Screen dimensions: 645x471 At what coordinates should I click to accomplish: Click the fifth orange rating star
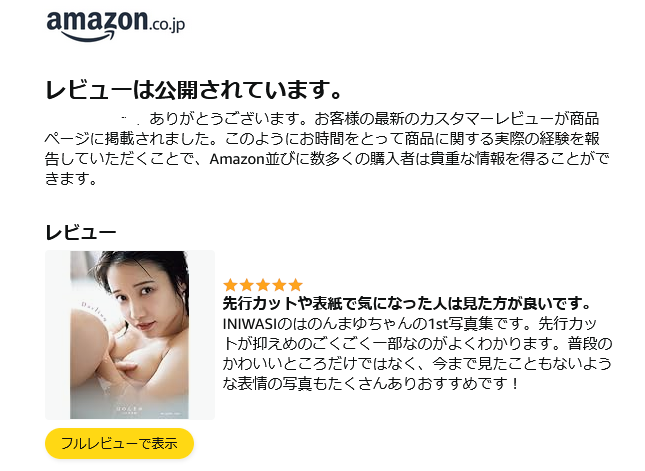point(295,285)
